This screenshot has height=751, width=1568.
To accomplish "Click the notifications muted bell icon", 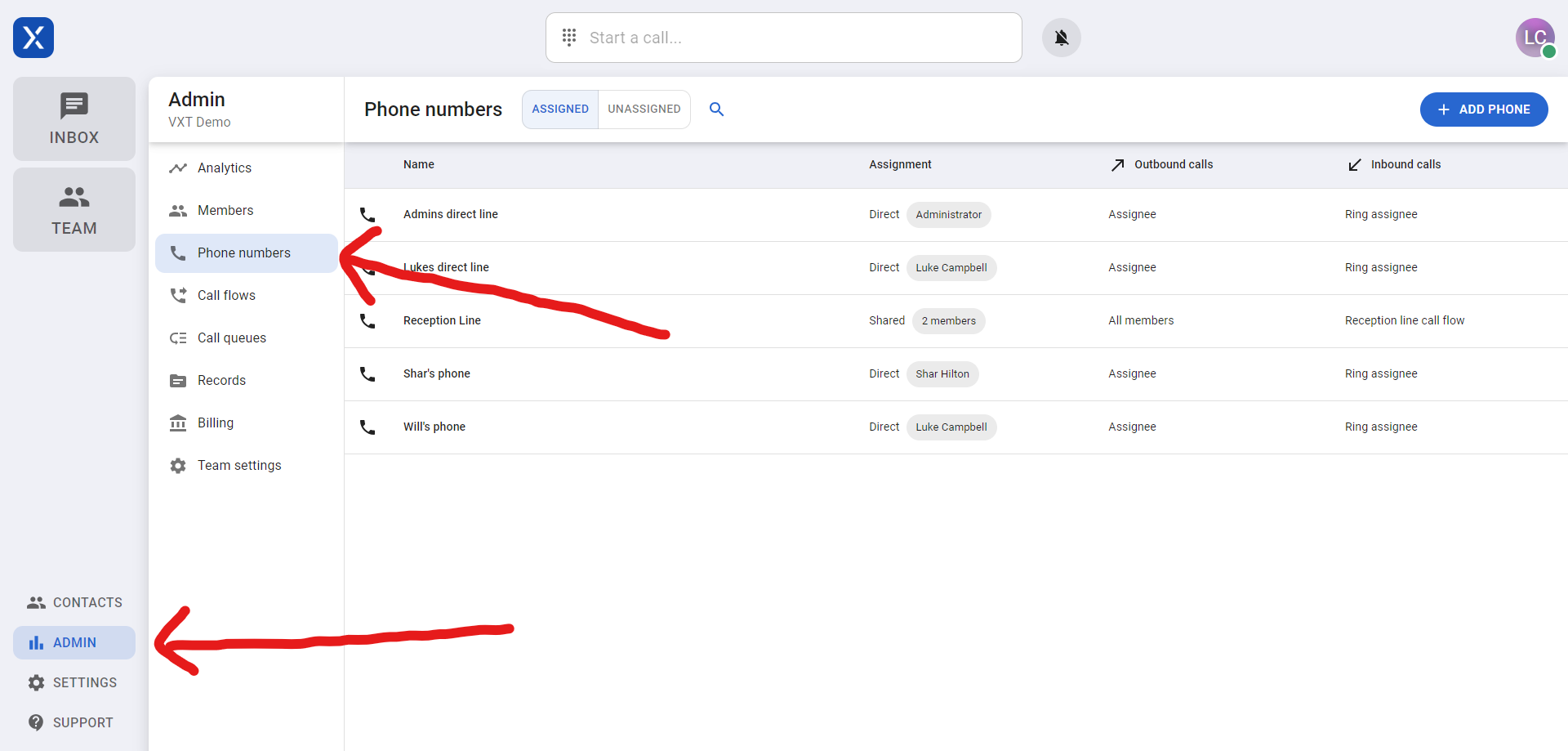I will [1060, 37].
